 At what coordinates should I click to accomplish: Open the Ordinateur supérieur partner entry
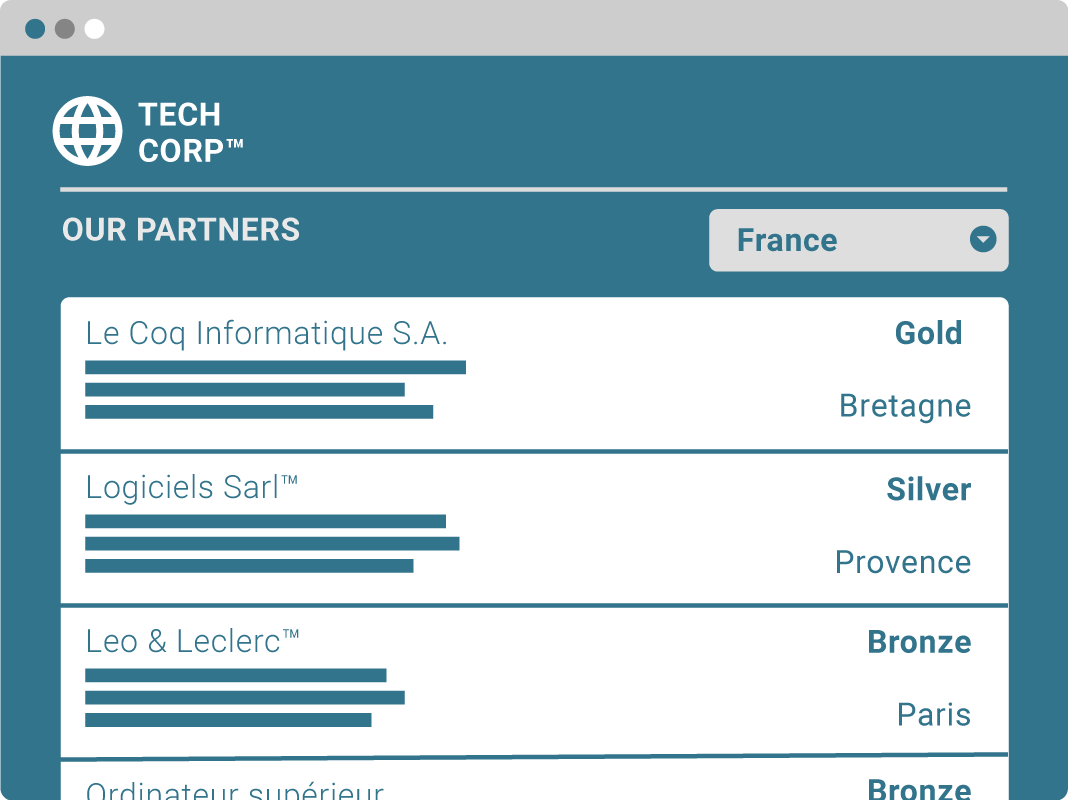tap(234, 790)
